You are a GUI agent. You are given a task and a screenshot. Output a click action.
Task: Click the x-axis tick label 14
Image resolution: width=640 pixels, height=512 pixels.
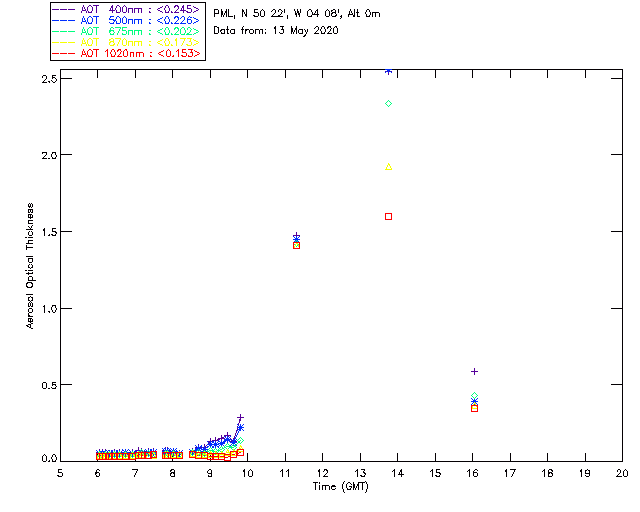[398, 473]
